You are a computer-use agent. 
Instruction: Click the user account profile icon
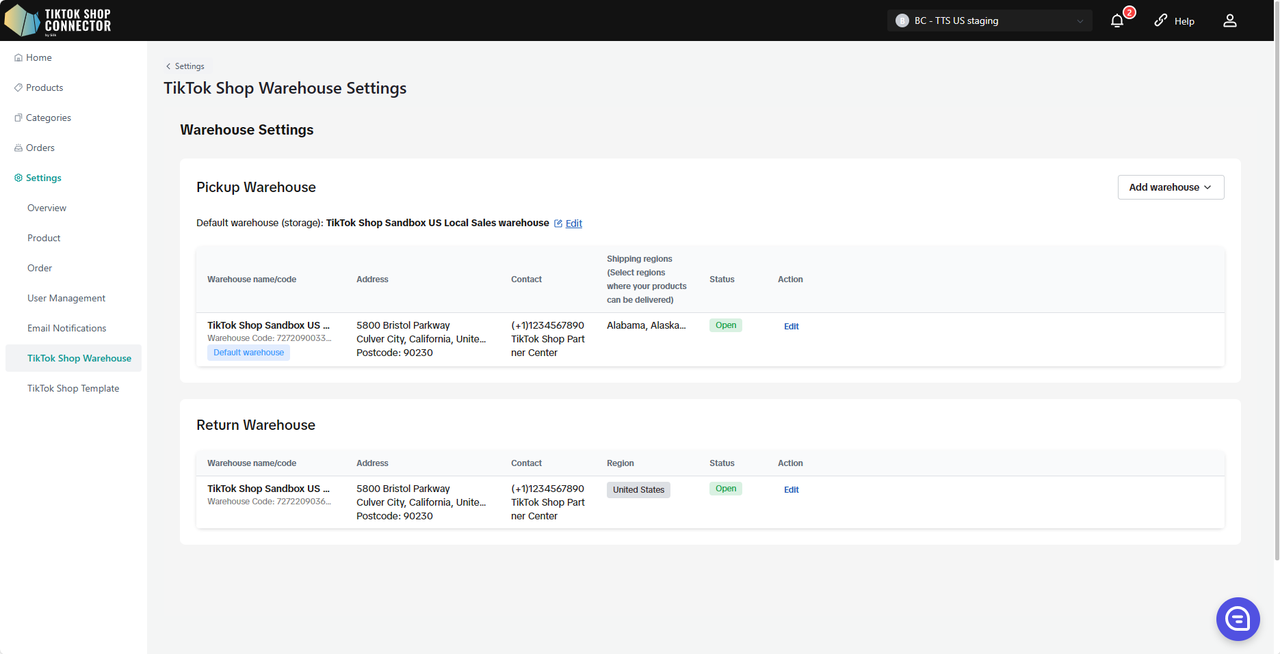tap(1230, 21)
